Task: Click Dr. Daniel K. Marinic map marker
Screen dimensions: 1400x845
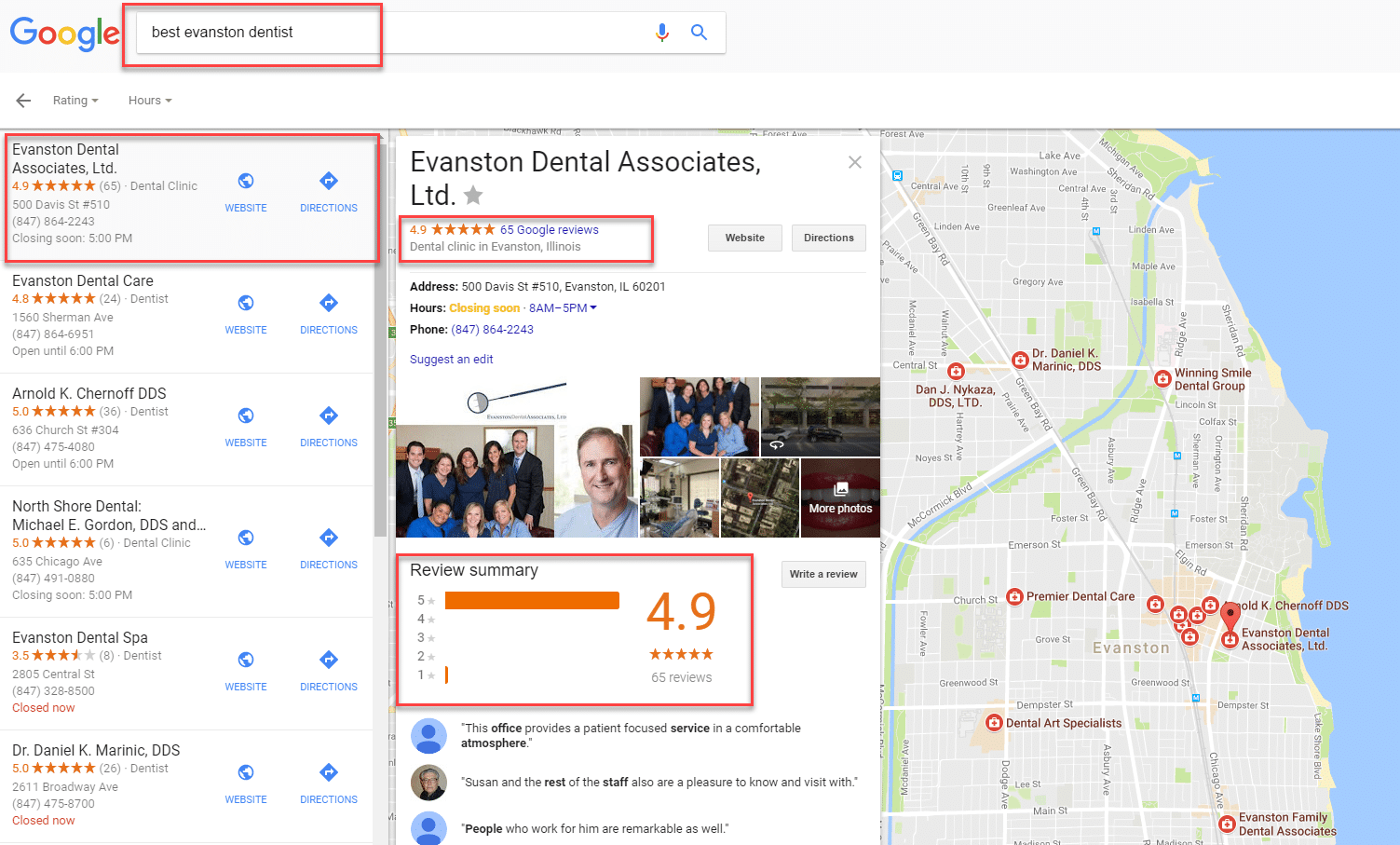Action: (x=1021, y=360)
